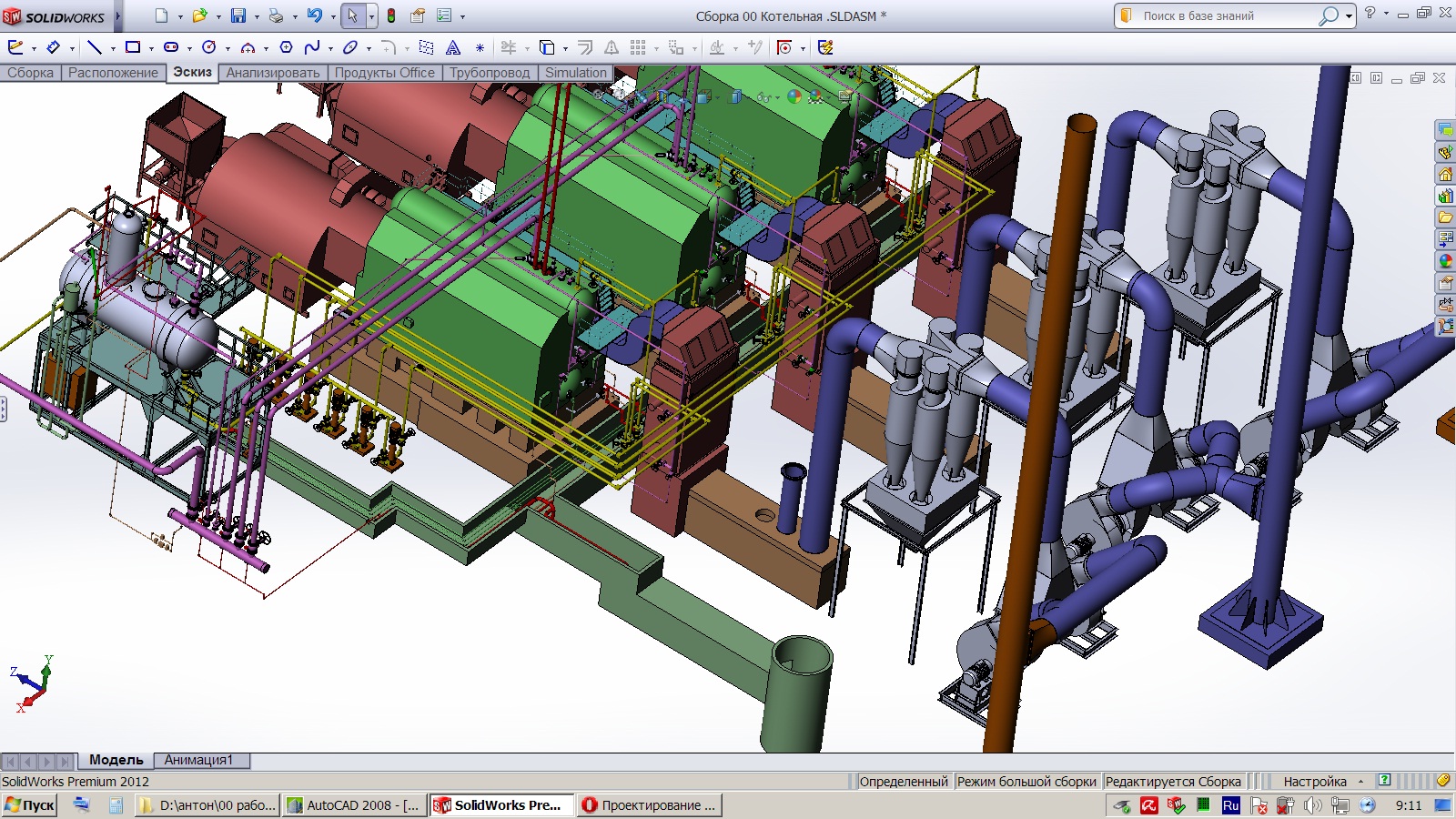
Task: Open the Print icon in toolbar
Action: pyautogui.click(x=276, y=15)
